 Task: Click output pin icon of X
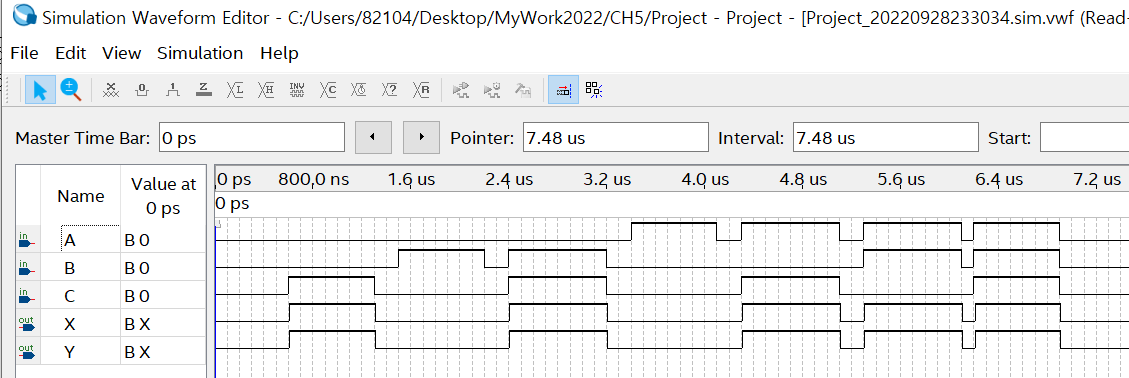pyautogui.click(x=27, y=324)
